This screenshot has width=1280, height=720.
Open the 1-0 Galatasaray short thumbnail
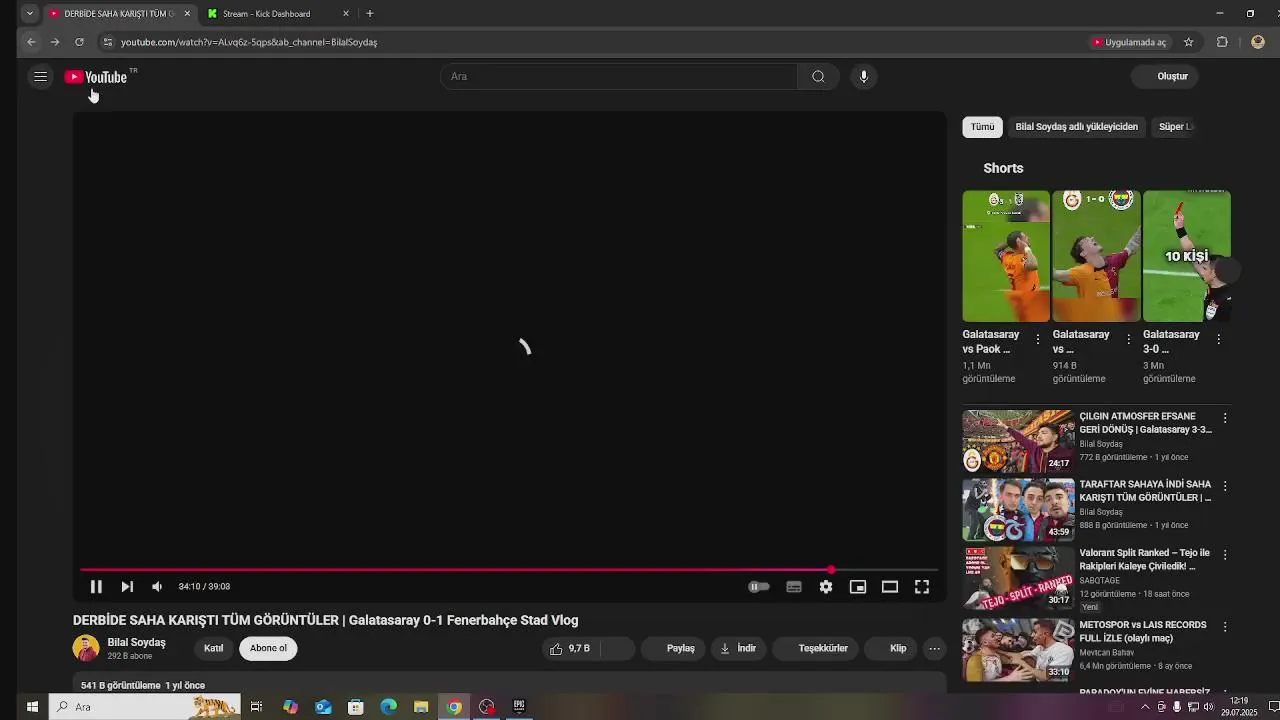1096,256
